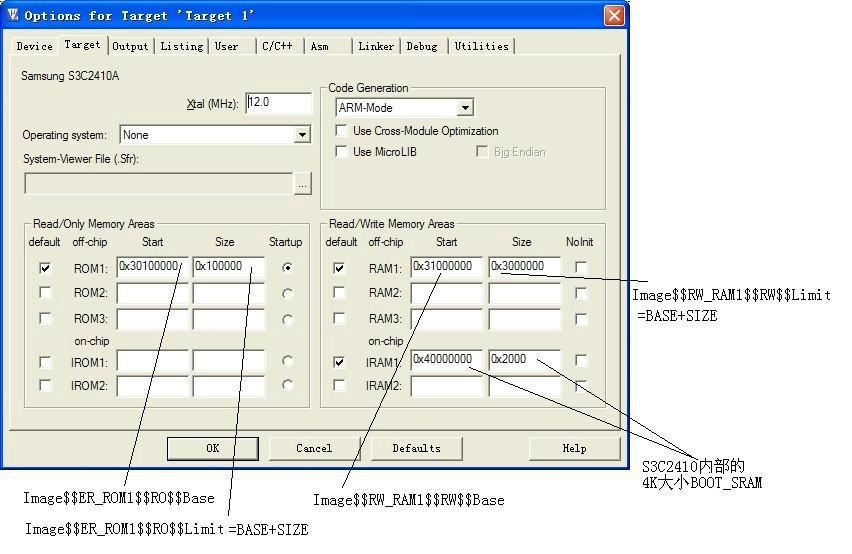Select the ROM2 Startup radio button
This screenshot has height=554, width=852.
tap(287, 294)
